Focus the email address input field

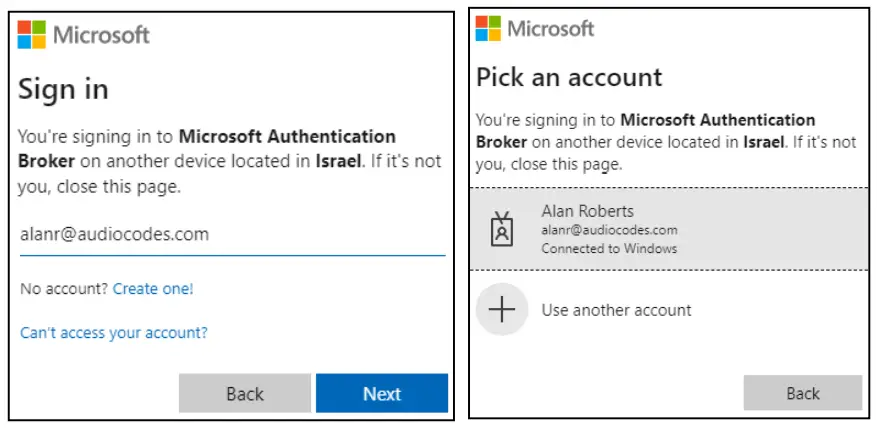pyautogui.click(x=232, y=235)
